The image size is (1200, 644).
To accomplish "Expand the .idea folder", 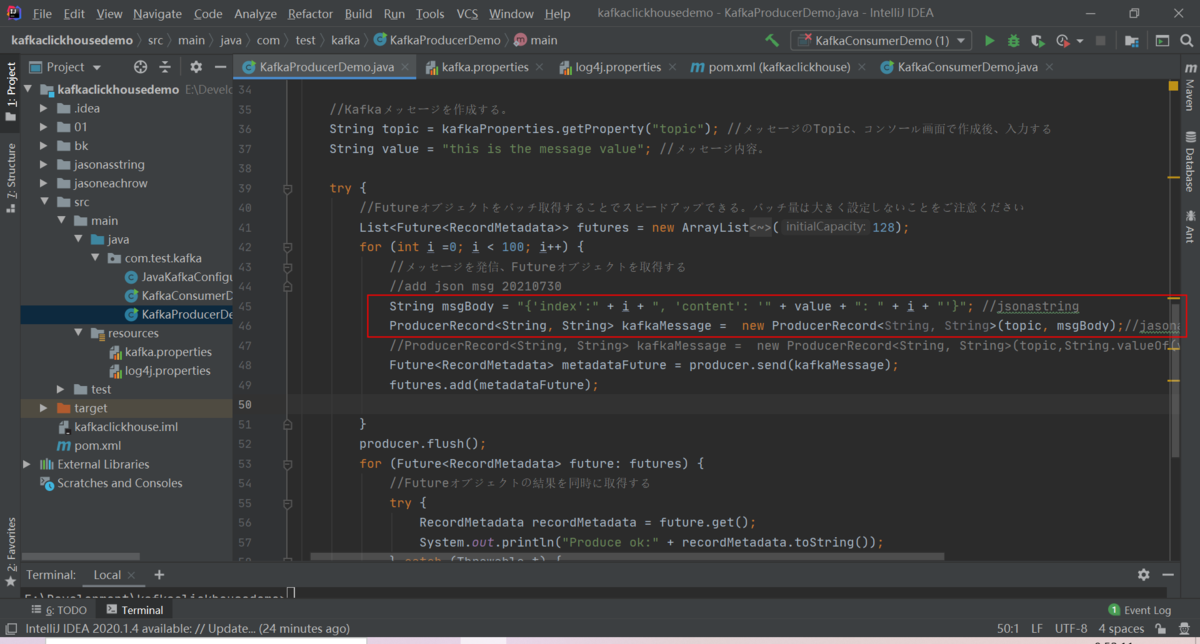I will (43, 108).
